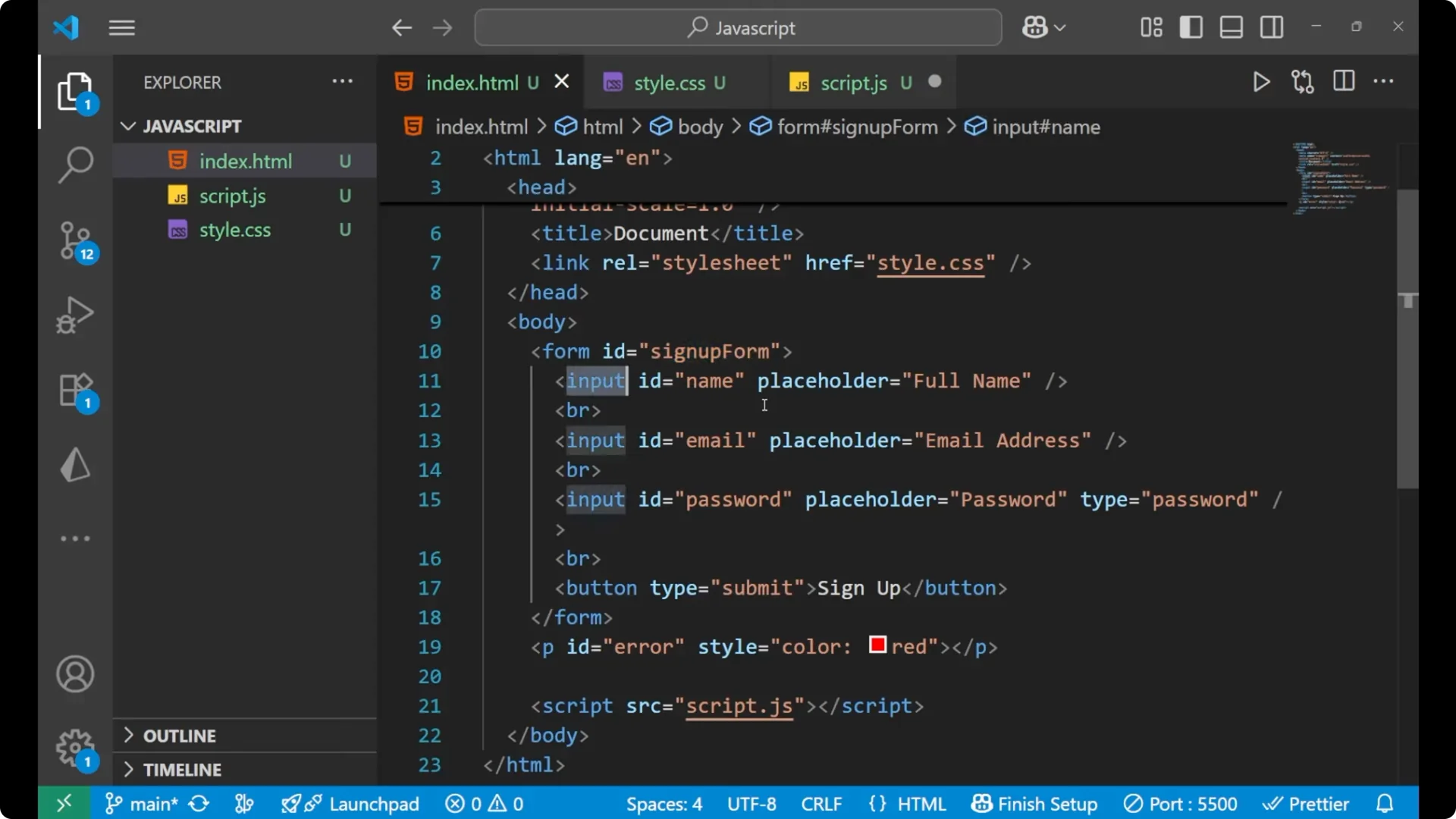The height and width of the screenshot is (819, 1456).
Task: Open the application hamburger menu
Action: pyautogui.click(x=121, y=27)
